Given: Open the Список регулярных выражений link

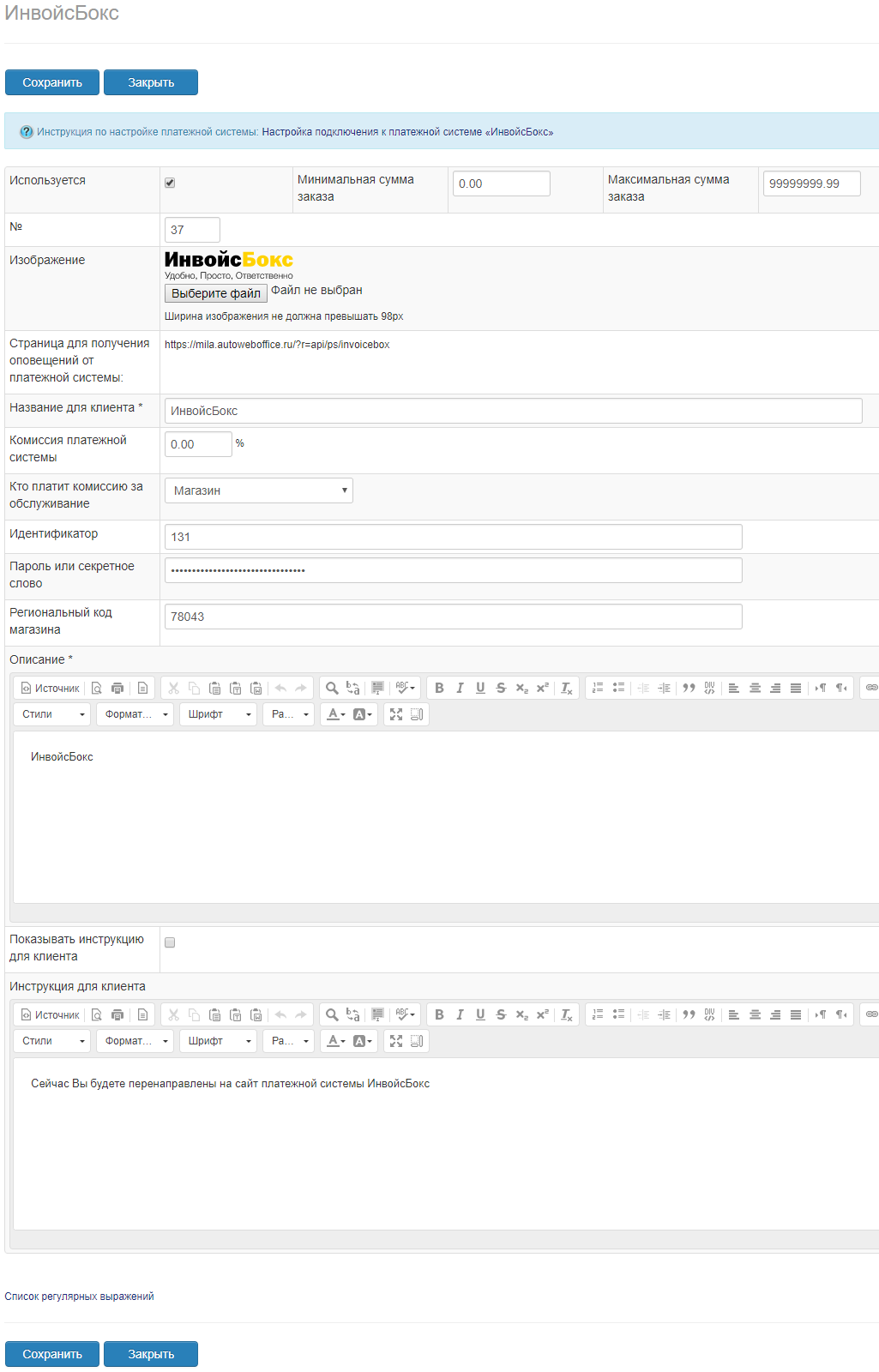Looking at the screenshot, I should click(x=79, y=1297).
